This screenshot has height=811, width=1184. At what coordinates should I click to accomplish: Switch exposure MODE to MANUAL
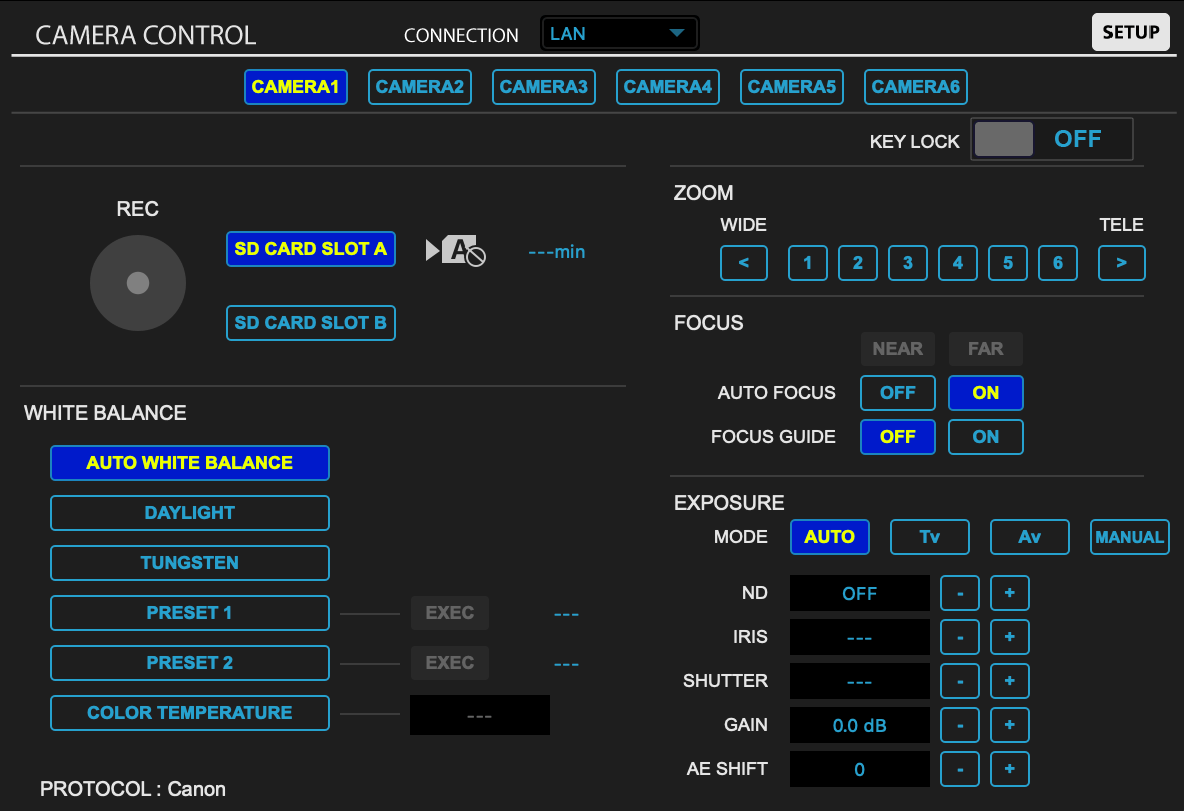click(1129, 536)
